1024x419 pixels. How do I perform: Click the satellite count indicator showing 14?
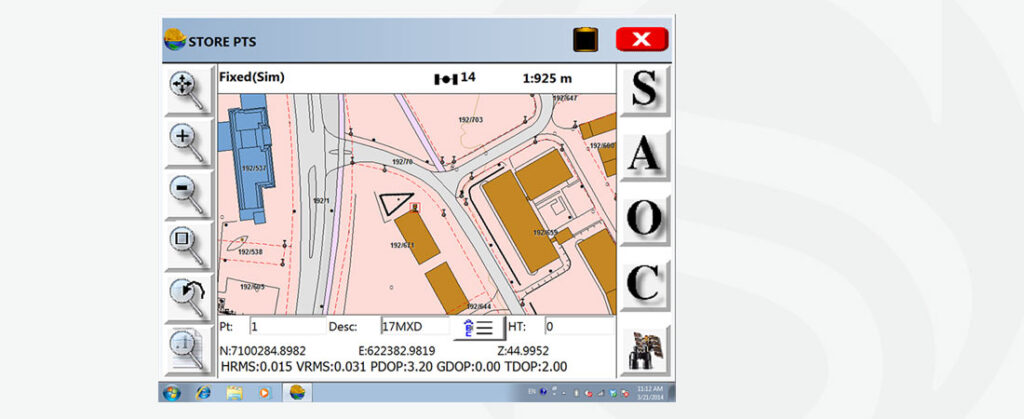[456, 76]
